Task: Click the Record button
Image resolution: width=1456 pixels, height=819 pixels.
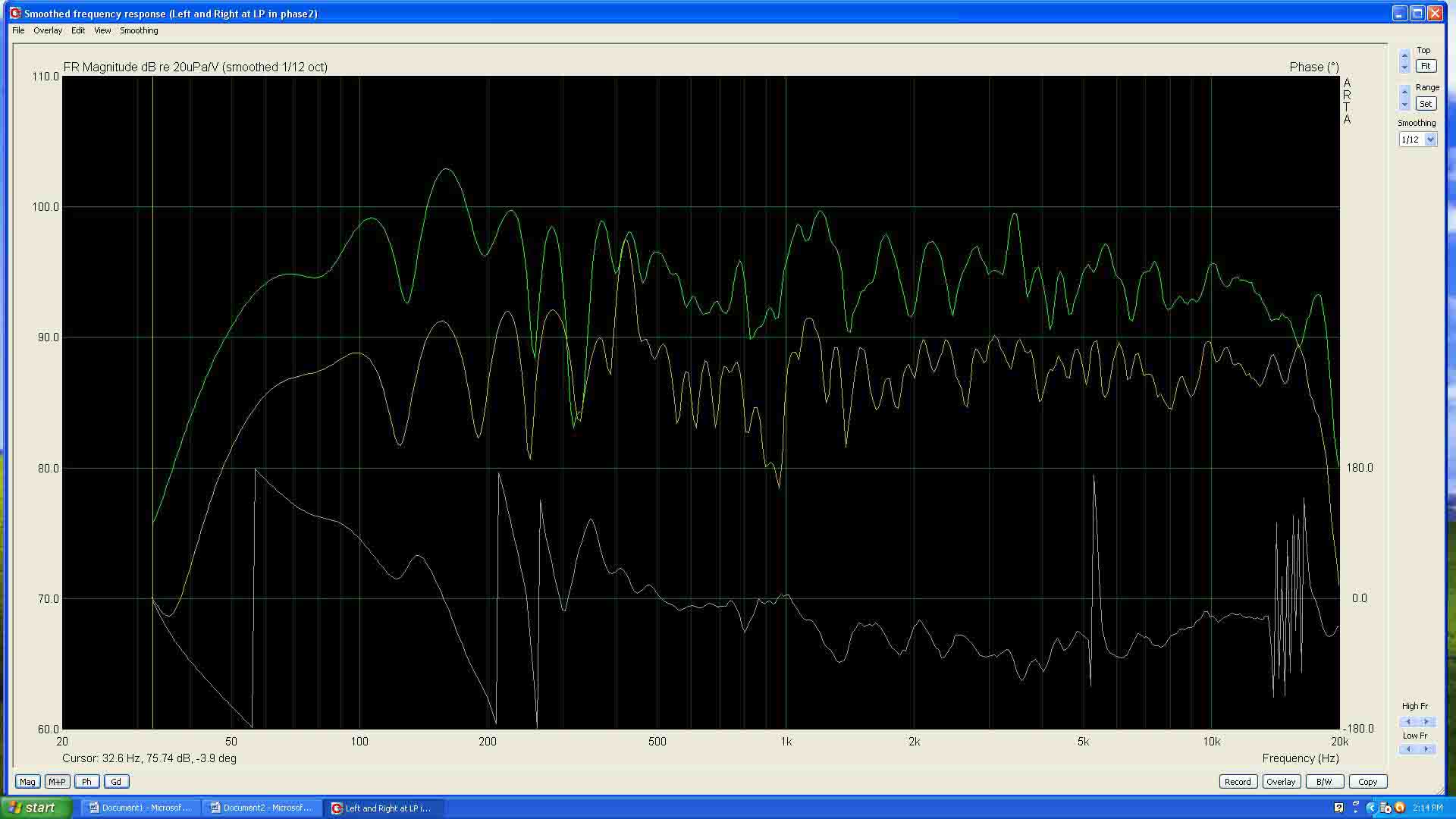Action: tap(1238, 782)
